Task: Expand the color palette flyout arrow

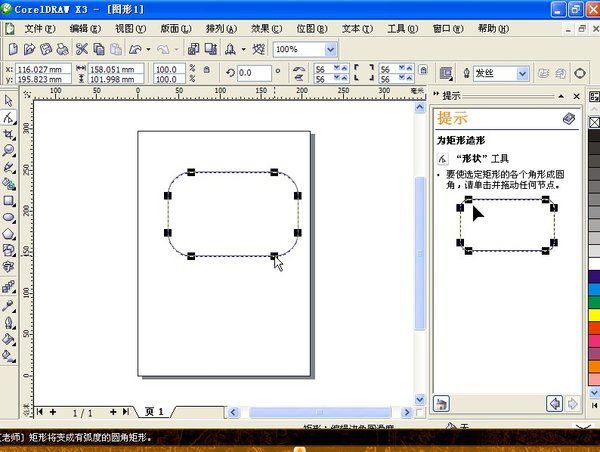Action: pyautogui.click(x=593, y=405)
